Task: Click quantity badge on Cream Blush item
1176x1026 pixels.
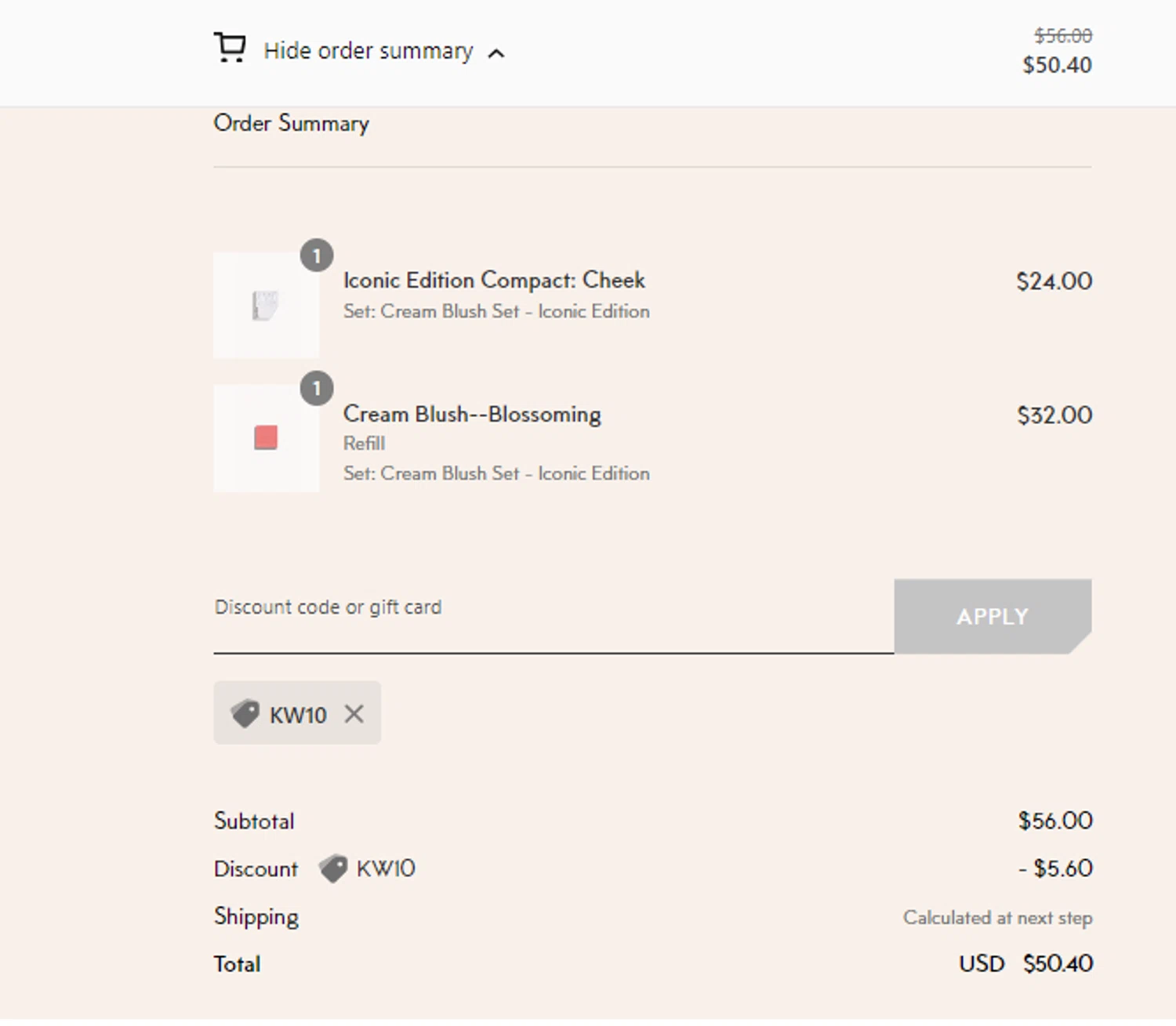Action: (317, 389)
